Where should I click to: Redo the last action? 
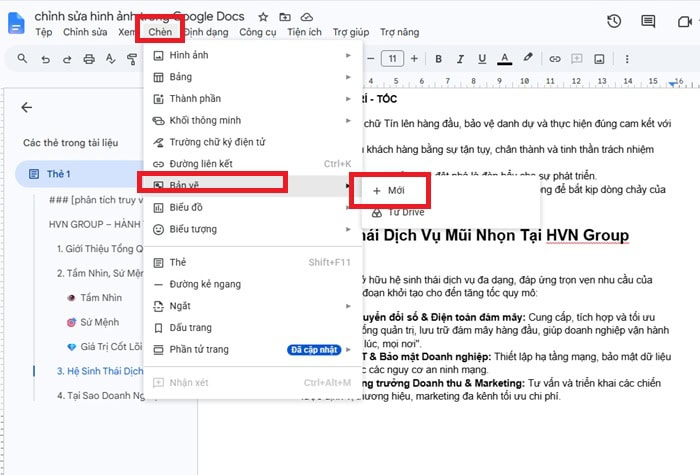(x=67, y=59)
